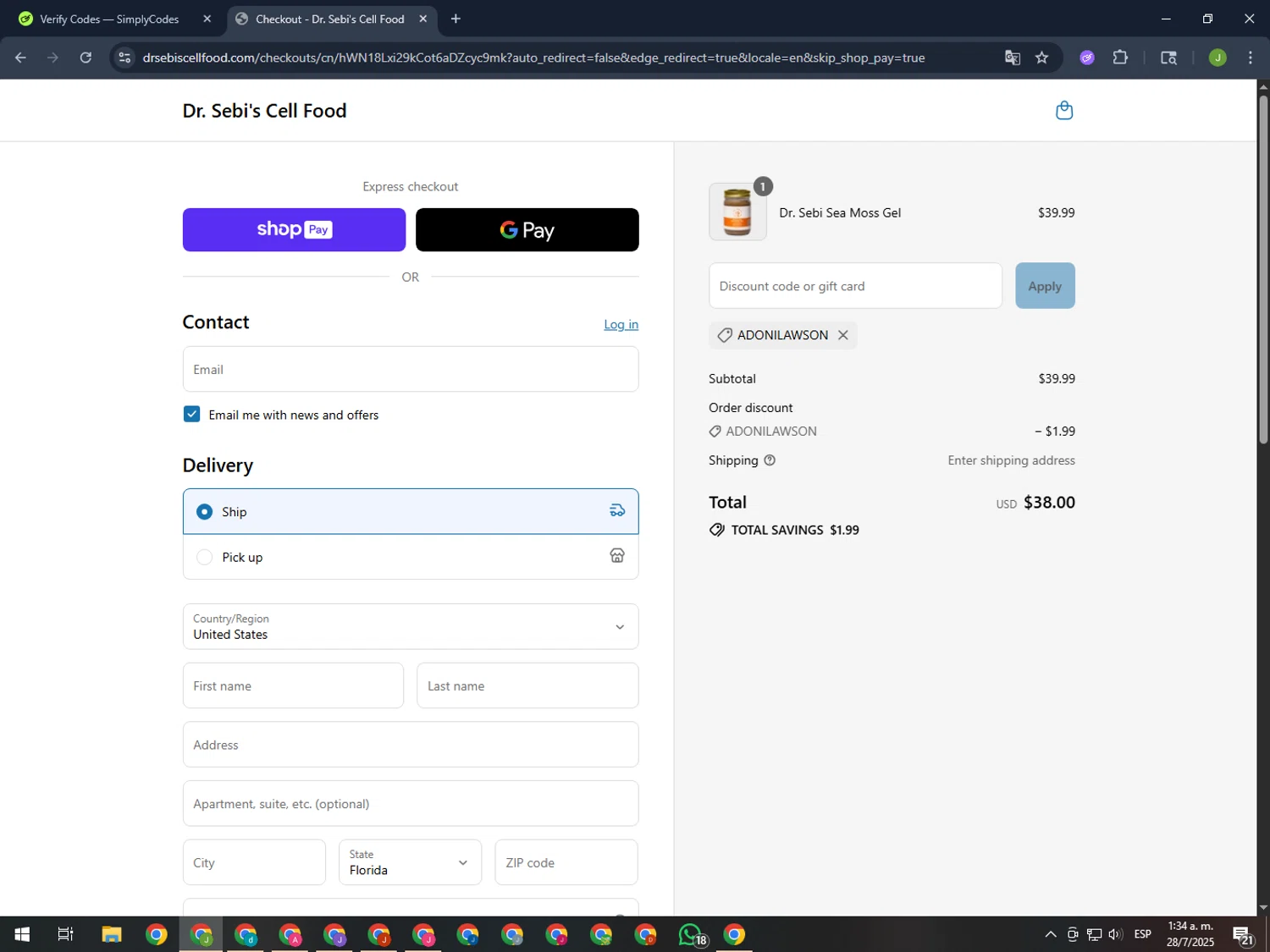Click the browser address bar URL
Screen dimensions: 1270x952
(533, 58)
